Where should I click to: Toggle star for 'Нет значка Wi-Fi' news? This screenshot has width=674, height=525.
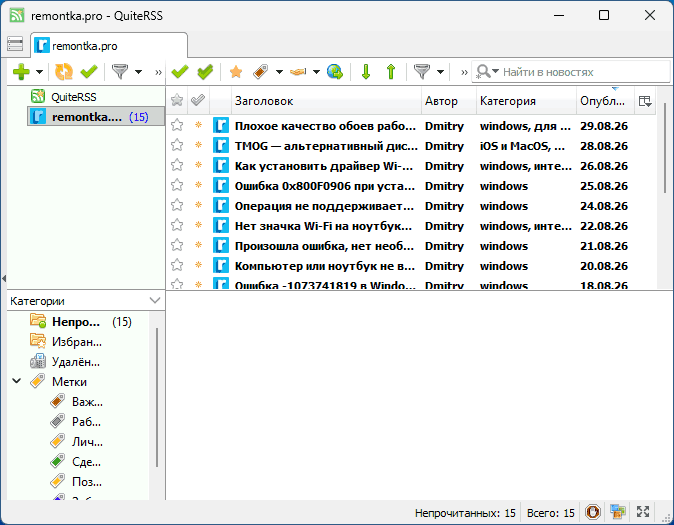pos(177,225)
